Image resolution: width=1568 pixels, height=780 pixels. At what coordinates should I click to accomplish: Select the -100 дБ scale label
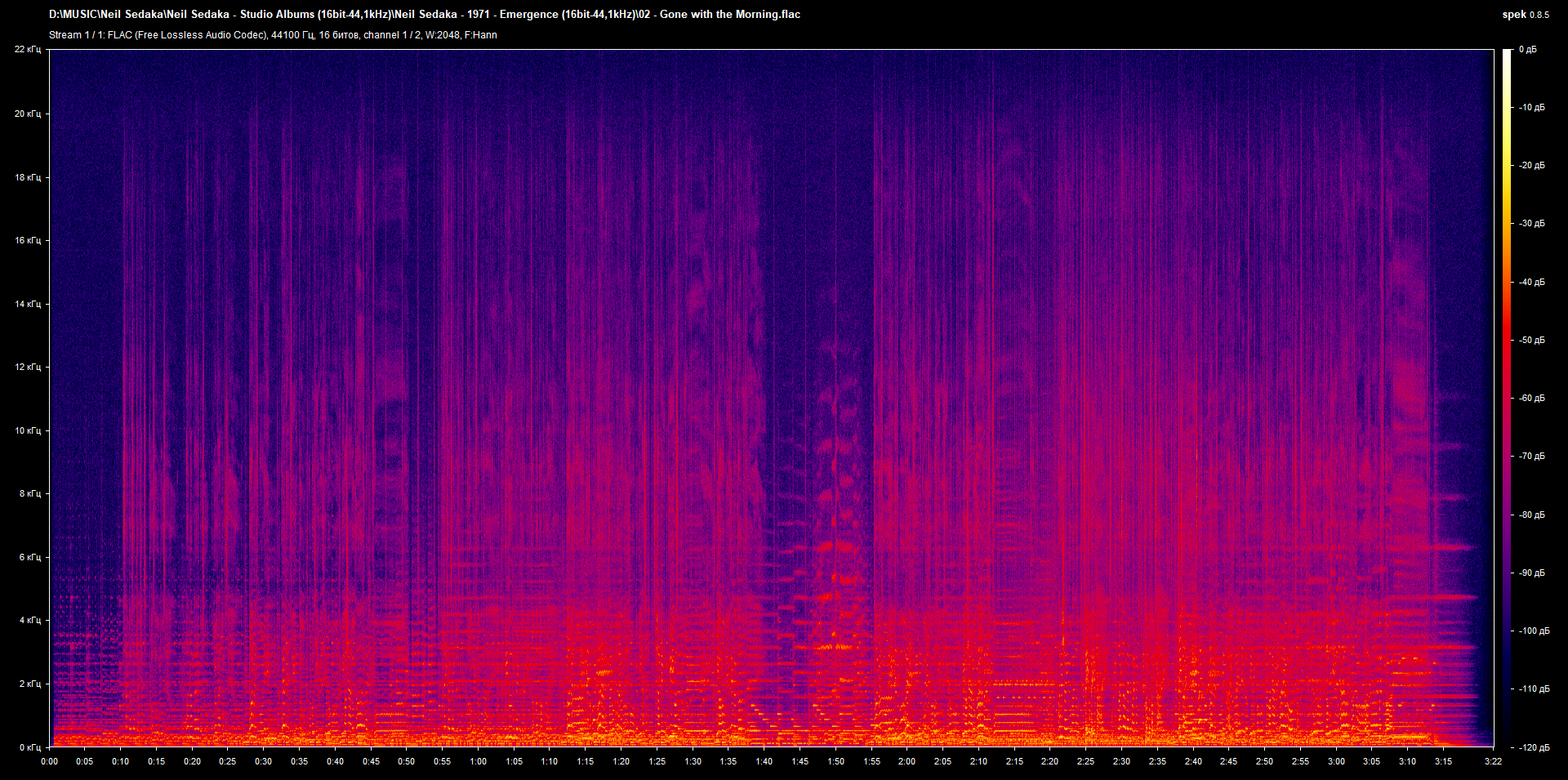point(1534,631)
